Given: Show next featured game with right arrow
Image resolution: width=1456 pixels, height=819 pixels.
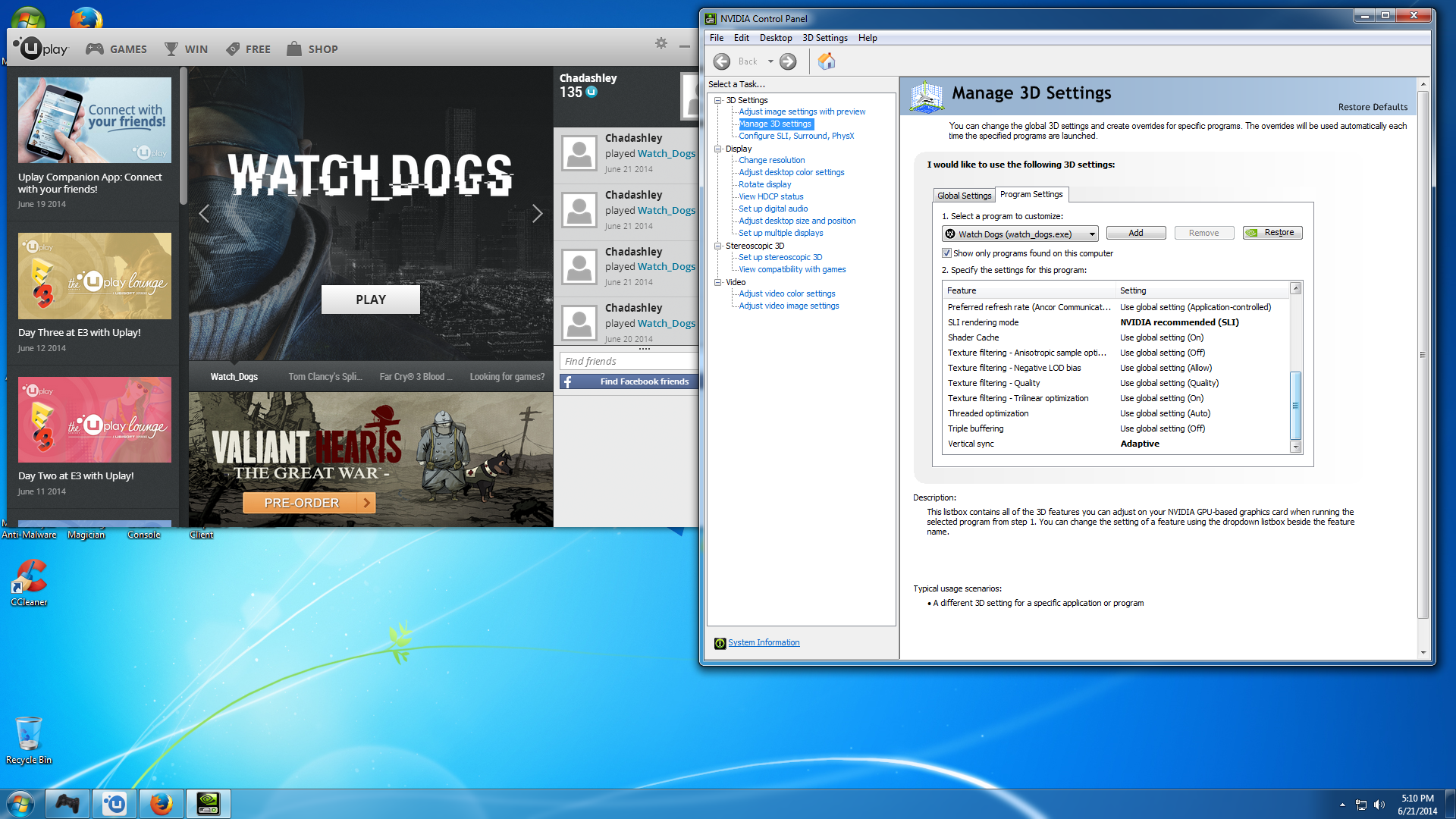Looking at the screenshot, I should tap(537, 214).
